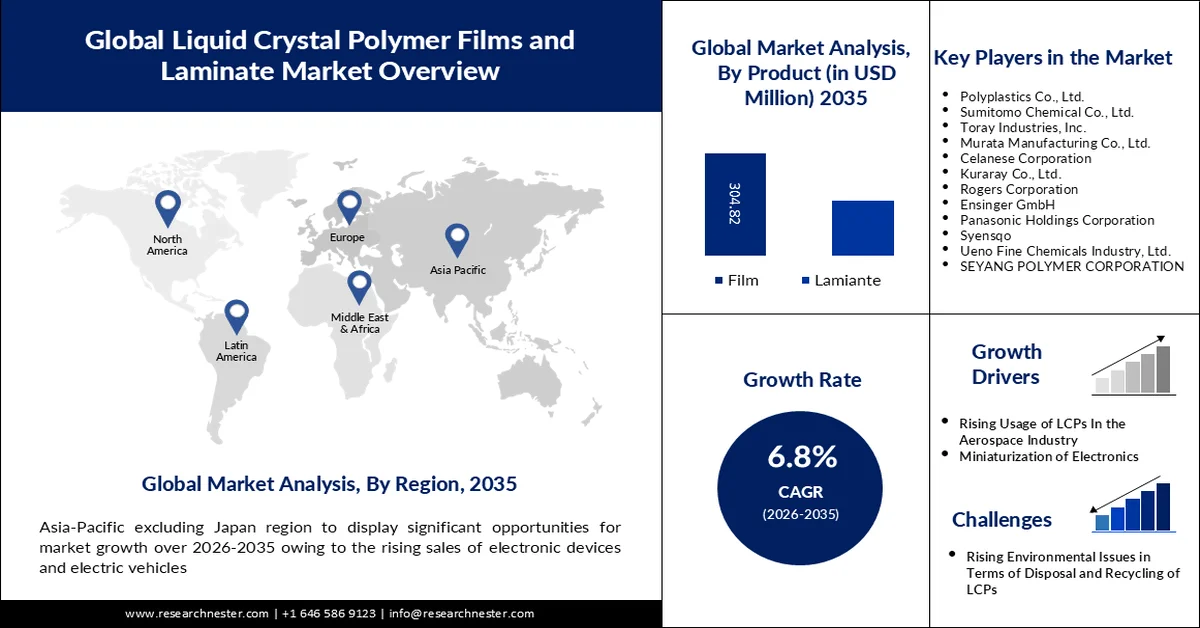Click the 304.82 value label on bar
1200x628 pixels.
pos(735,204)
